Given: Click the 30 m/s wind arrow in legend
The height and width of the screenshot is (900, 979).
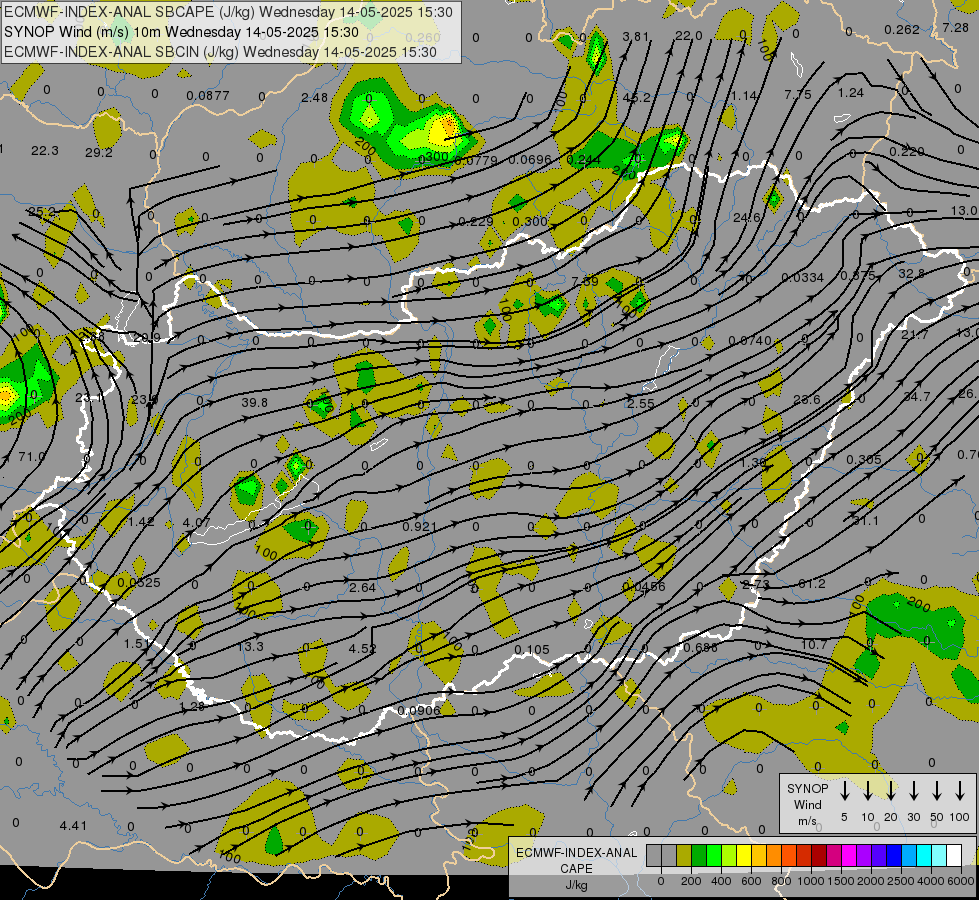Looking at the screenshot, I should tap(913, 791).
